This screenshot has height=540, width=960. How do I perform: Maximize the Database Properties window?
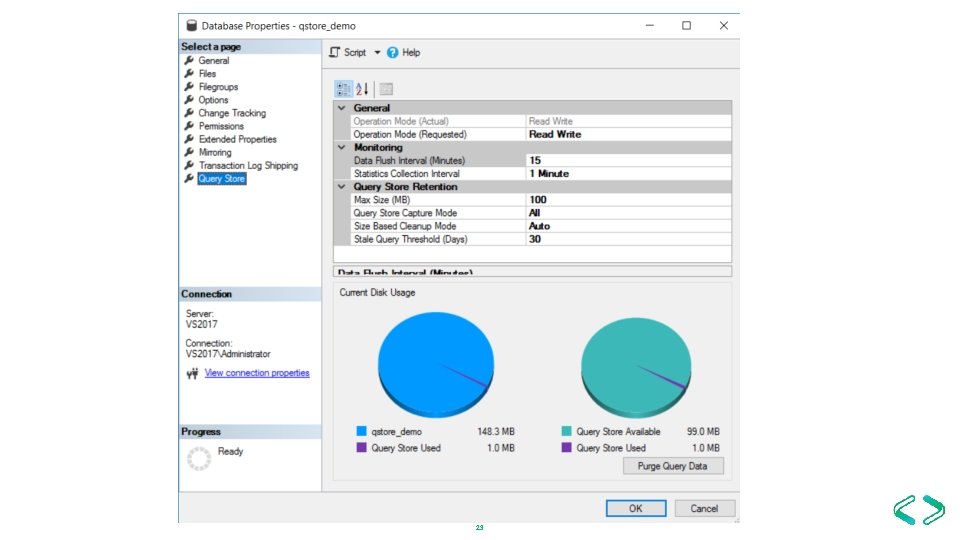pos(686,26)
